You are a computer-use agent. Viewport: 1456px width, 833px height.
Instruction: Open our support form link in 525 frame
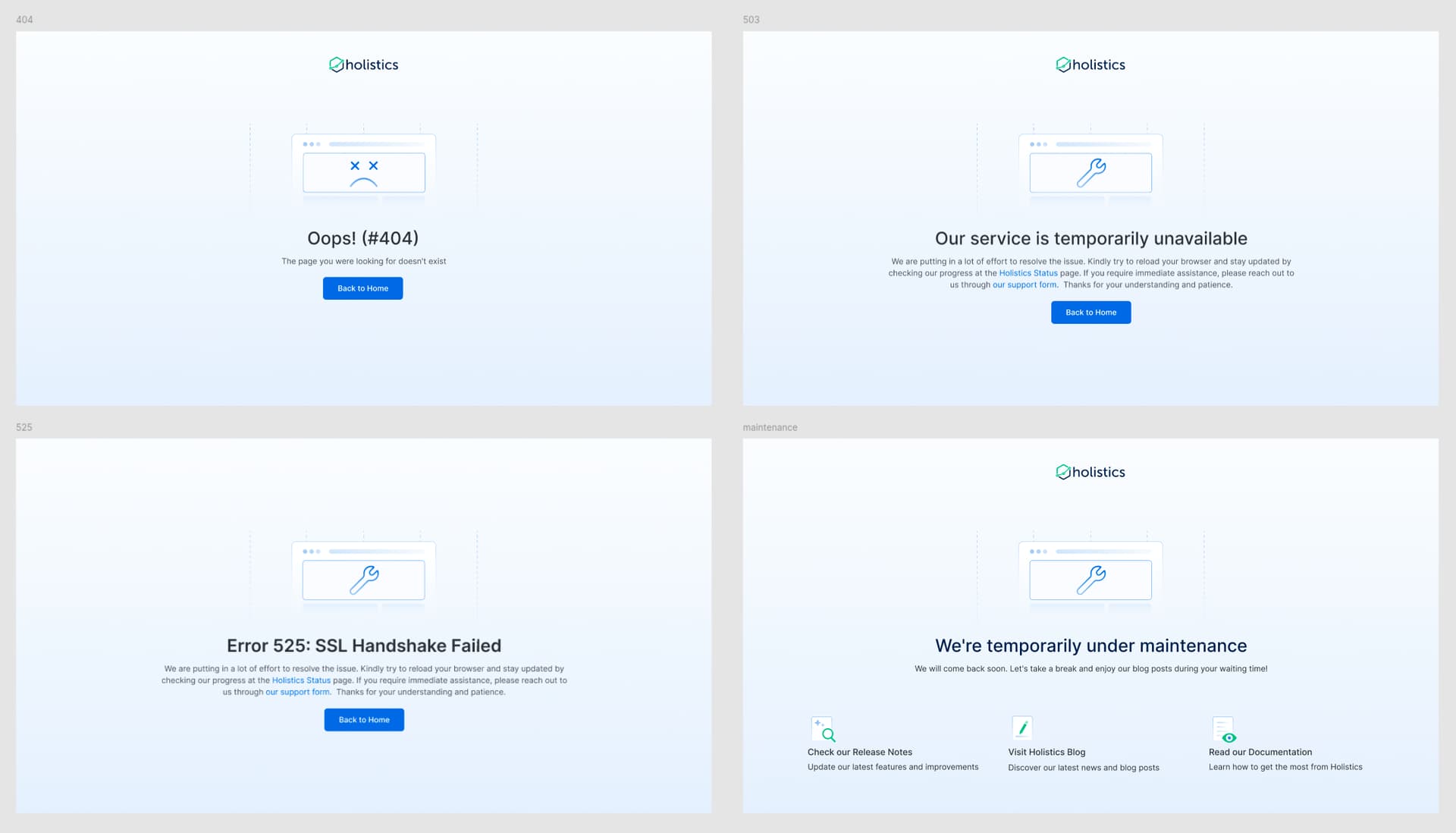click(297, 692)
